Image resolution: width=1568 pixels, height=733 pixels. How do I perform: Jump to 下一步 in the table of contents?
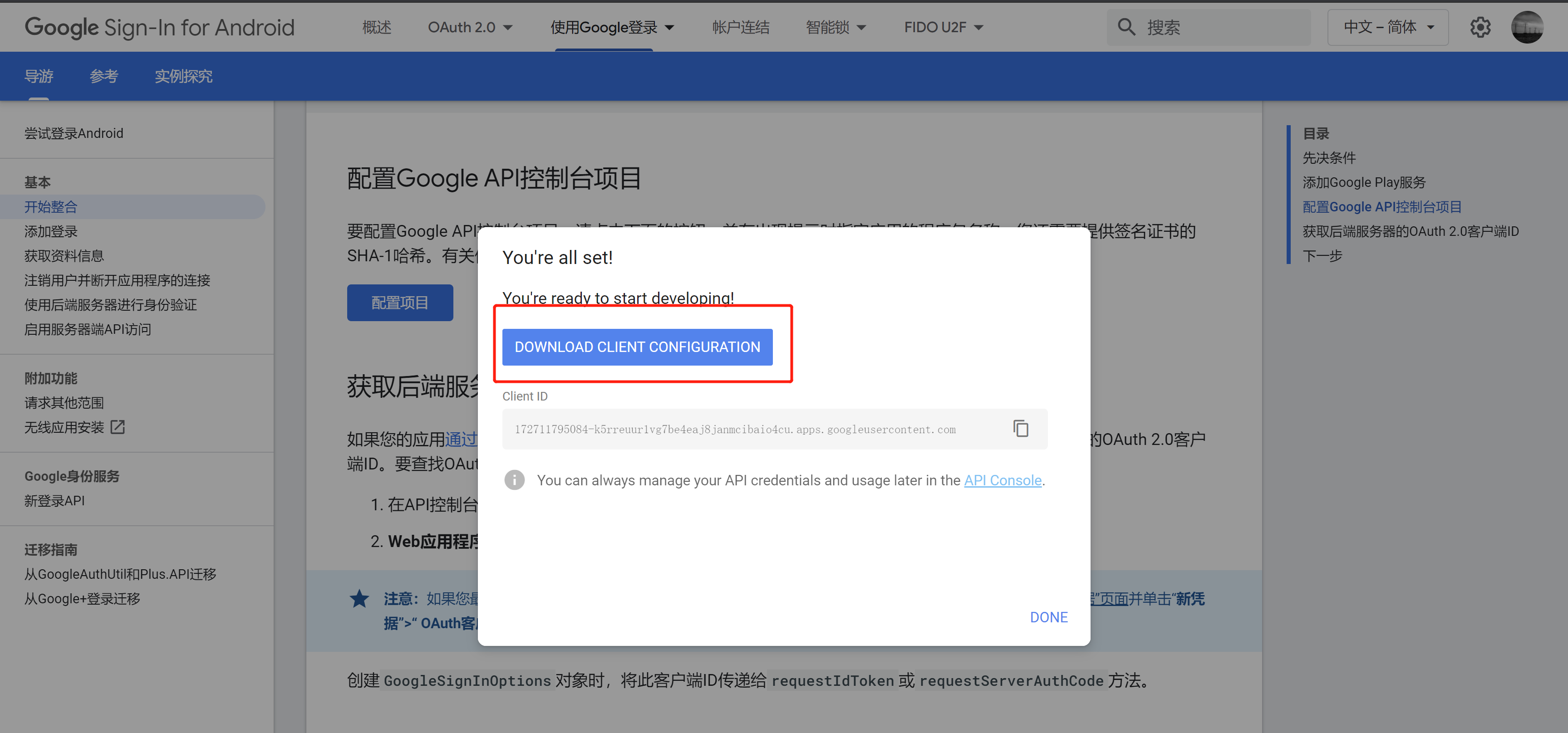1322,255
